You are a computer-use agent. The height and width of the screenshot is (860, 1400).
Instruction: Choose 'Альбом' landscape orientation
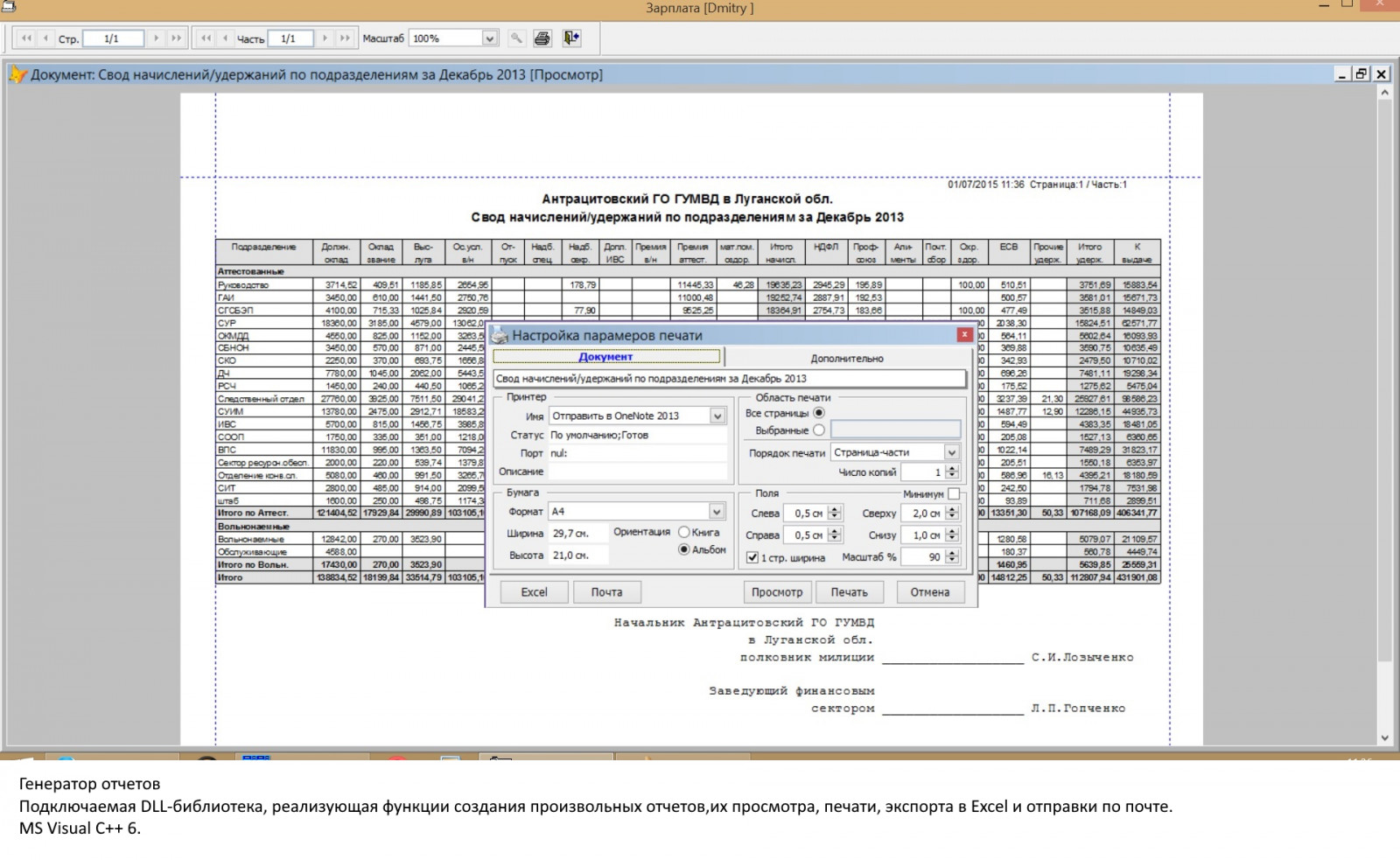[x=684, y=549]
